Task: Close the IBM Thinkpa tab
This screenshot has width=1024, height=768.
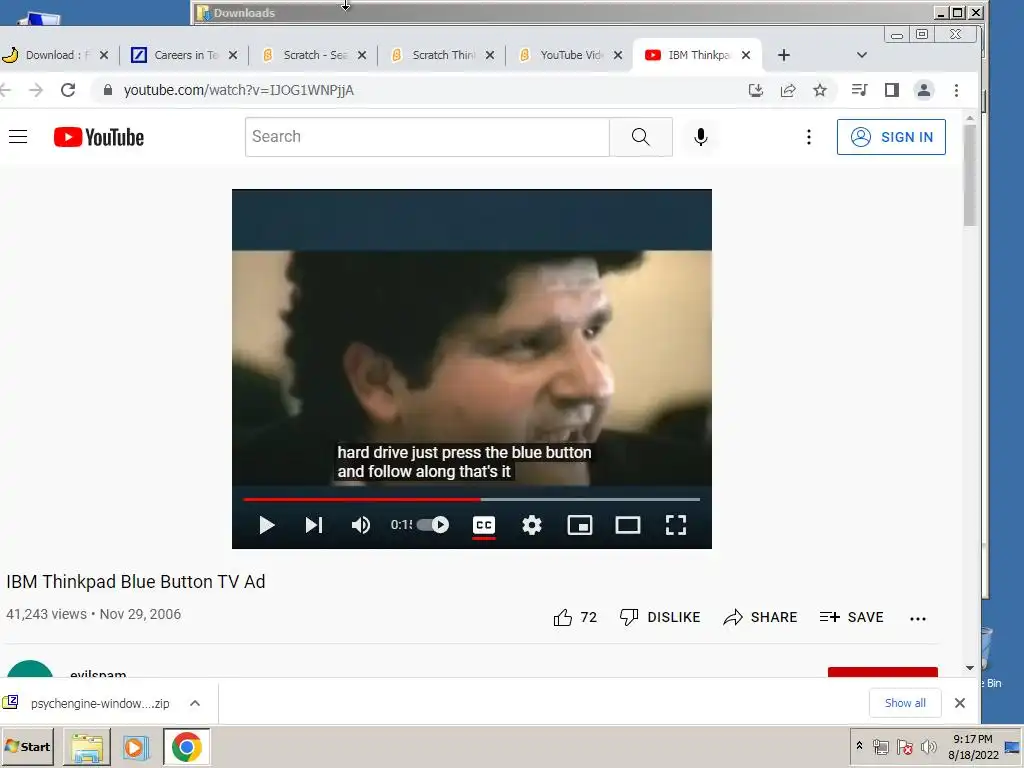Action: pos(746,55)
